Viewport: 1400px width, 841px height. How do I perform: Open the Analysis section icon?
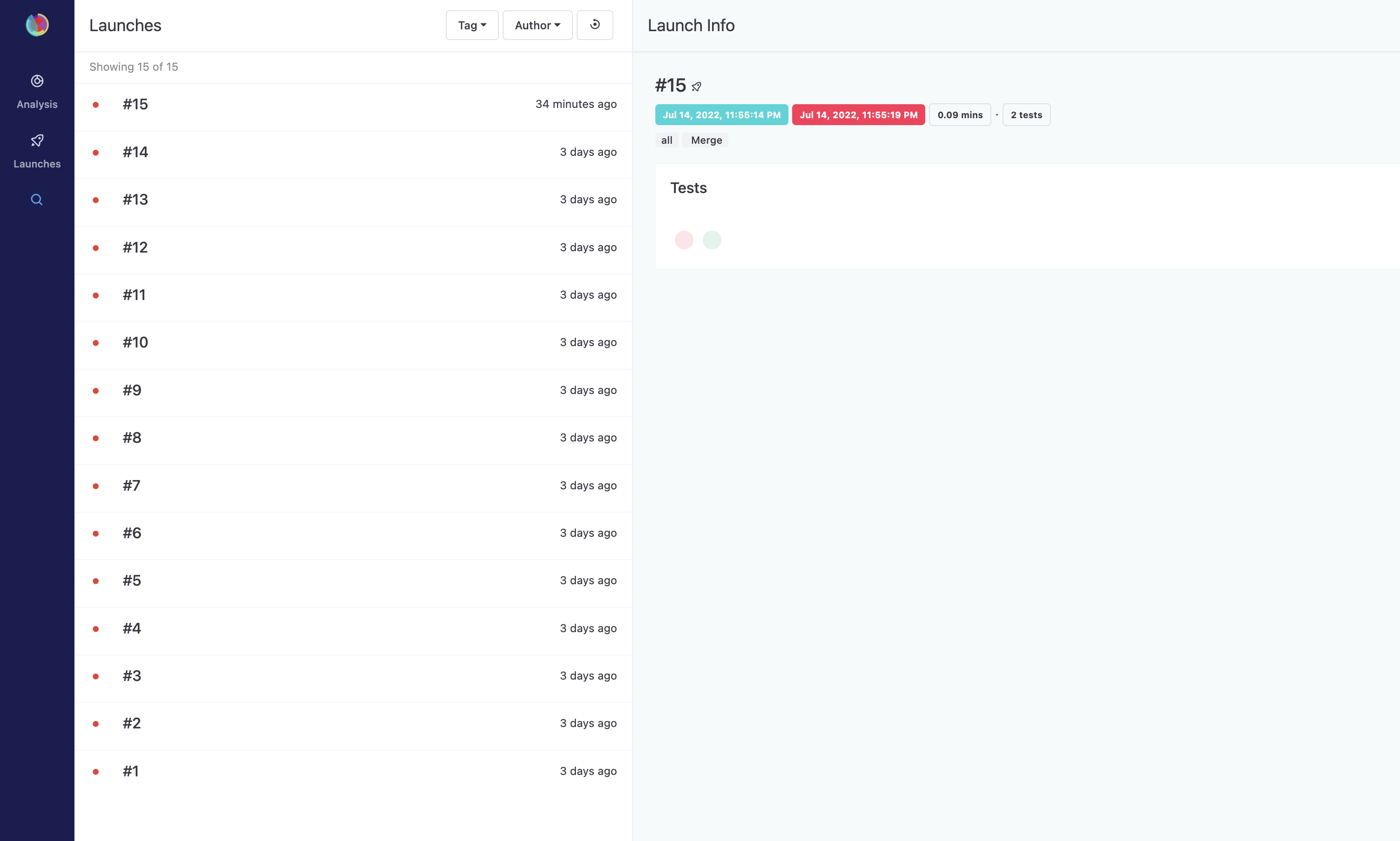click(x=37, y=81)
